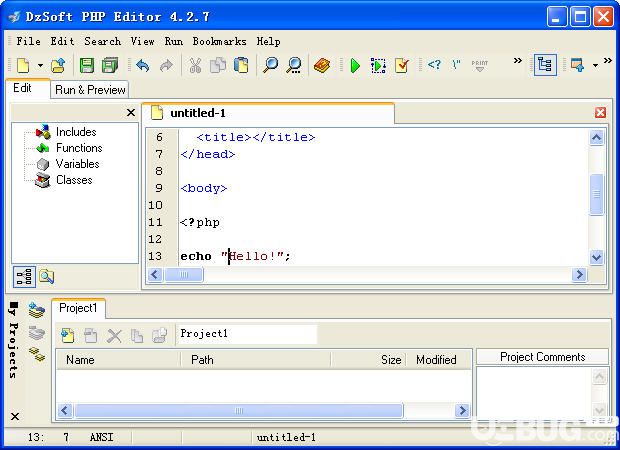Select the untitled-1 document tab
The image size is (620, 450).
(268, 113)
